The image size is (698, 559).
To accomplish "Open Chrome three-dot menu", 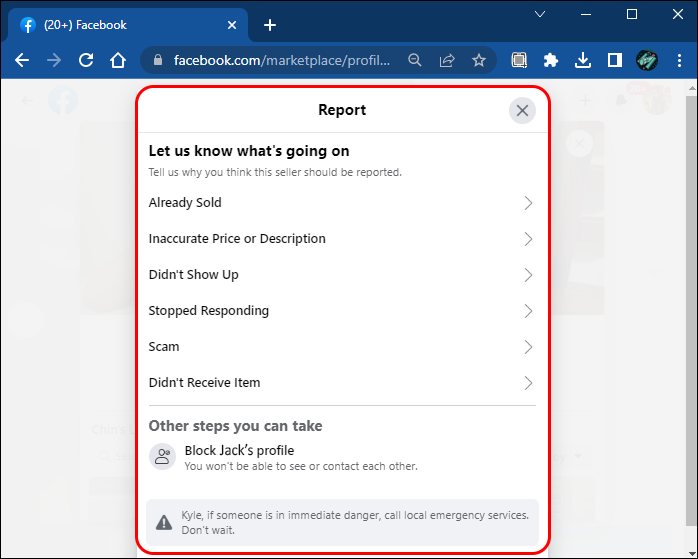I will (677, 60).
